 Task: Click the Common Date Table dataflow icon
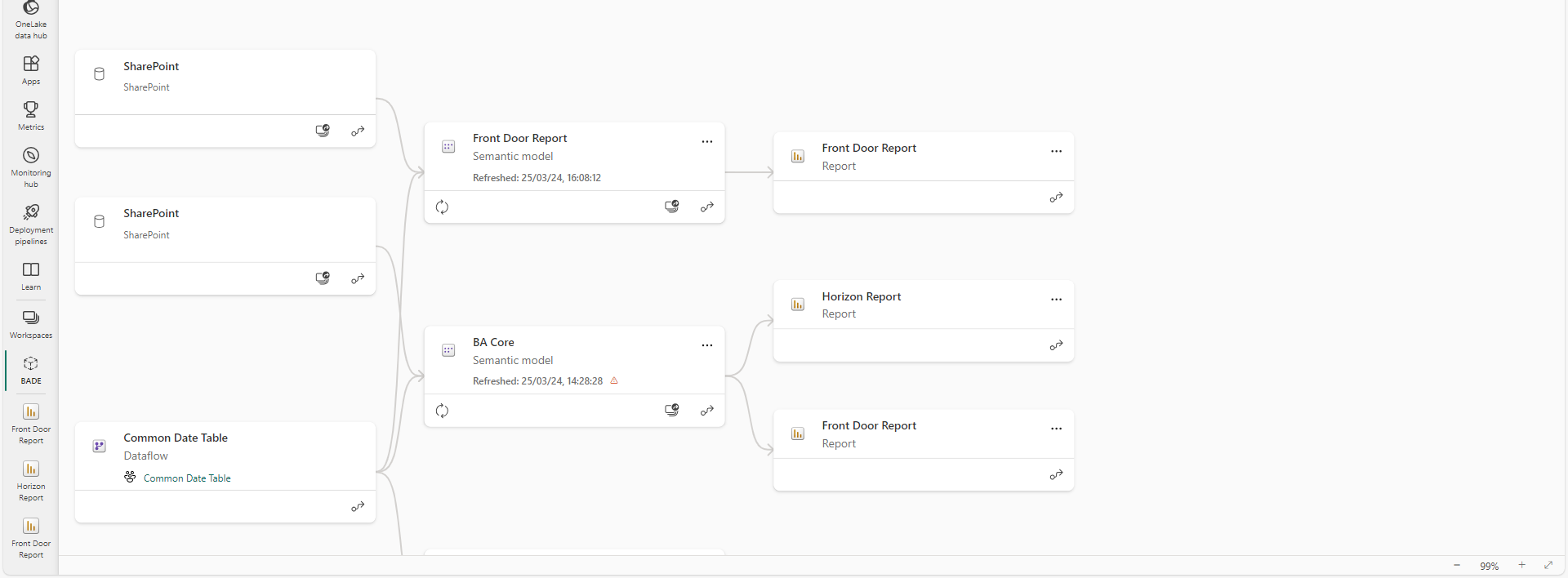point(99,446)
